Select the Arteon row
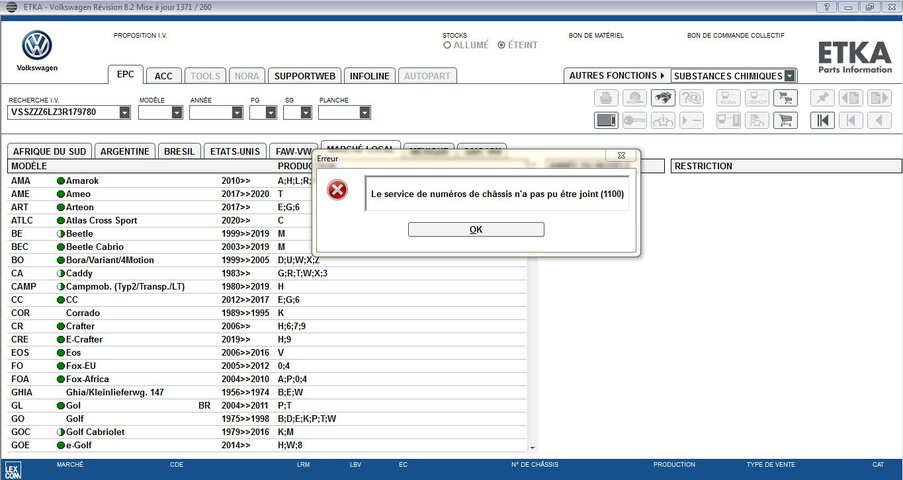This screenshot has width=903, height=480. click(268, 207)
